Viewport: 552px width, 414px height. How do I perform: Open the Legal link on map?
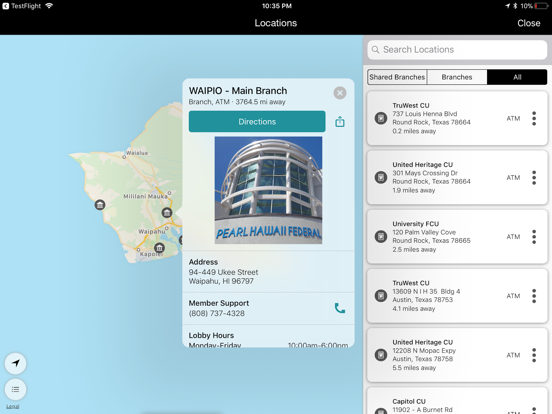click(x=13, y=406)
